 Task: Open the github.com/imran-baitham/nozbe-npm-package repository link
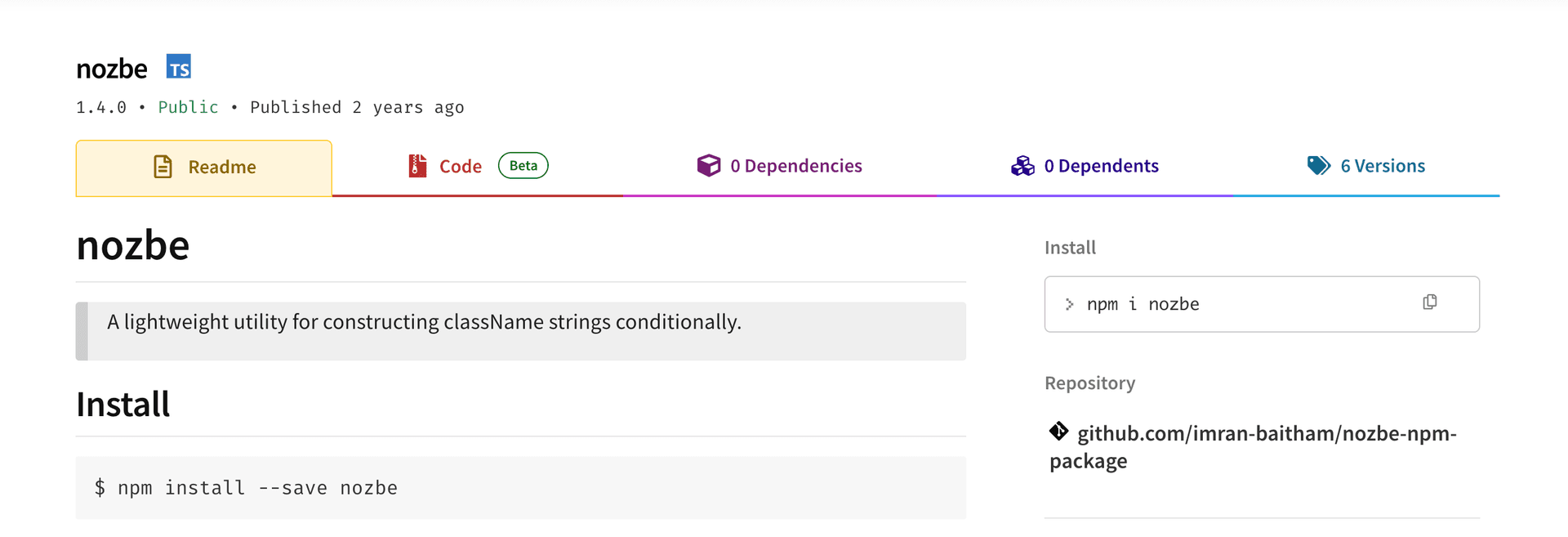pos(1266,434)
